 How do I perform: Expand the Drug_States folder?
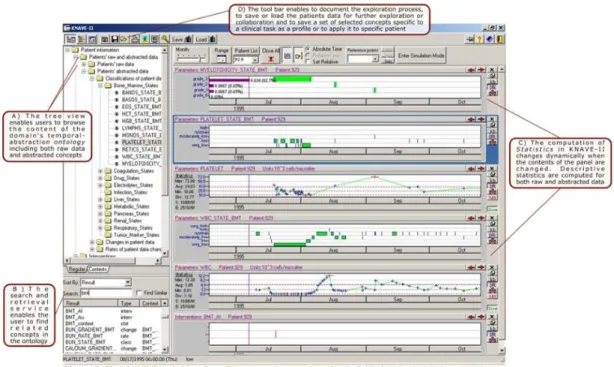point(100,178)
